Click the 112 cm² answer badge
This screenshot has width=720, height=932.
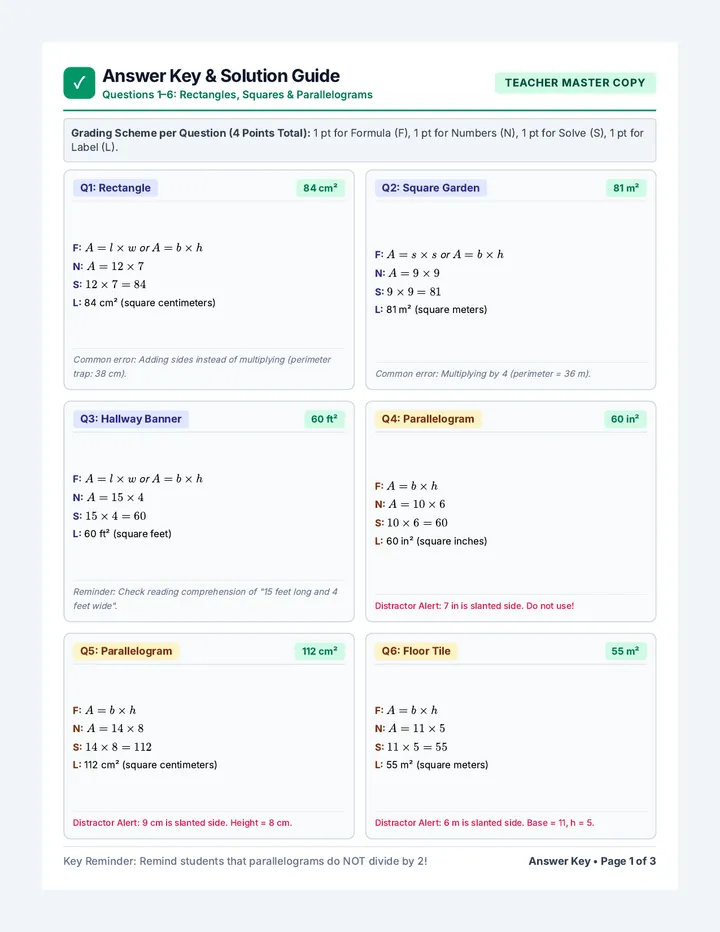click(x=319, y=651)
